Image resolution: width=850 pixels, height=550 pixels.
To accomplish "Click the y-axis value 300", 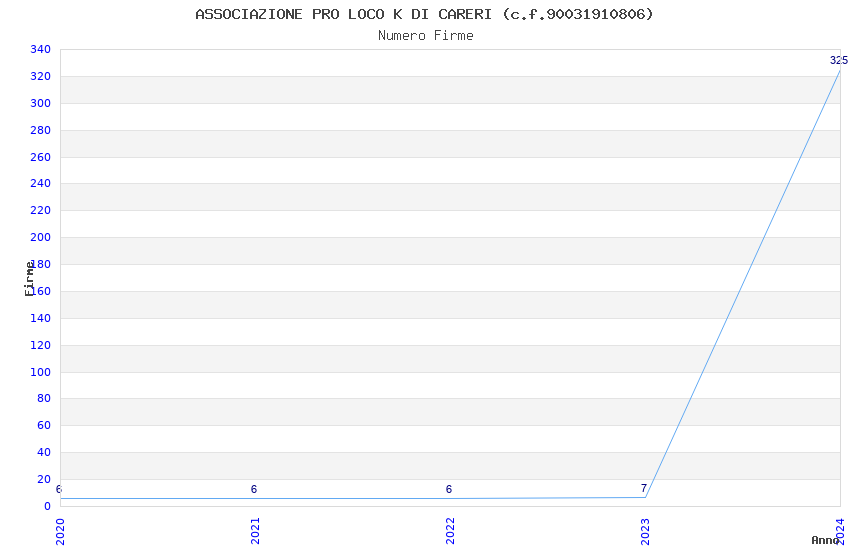I will [41, 103].
